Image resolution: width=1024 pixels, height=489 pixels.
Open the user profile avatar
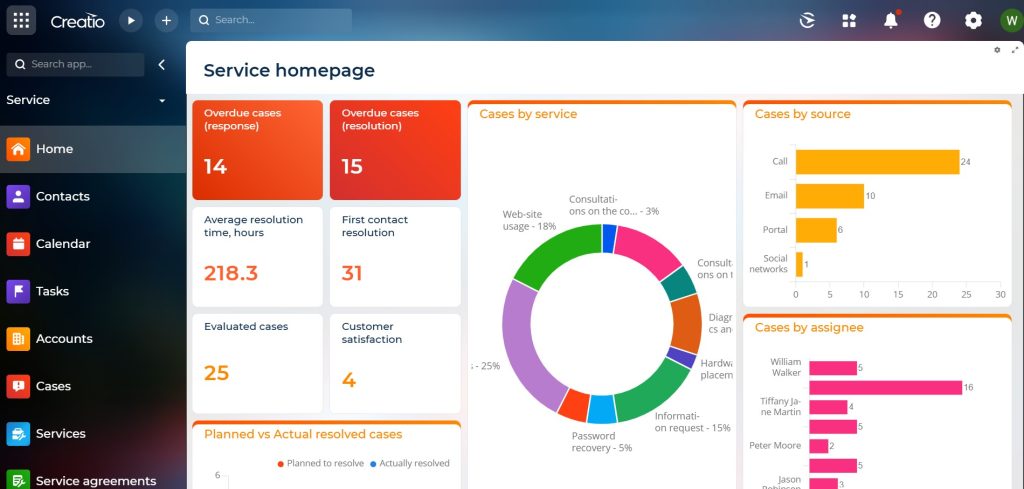pyautogui.click(x=1010, y=20)
